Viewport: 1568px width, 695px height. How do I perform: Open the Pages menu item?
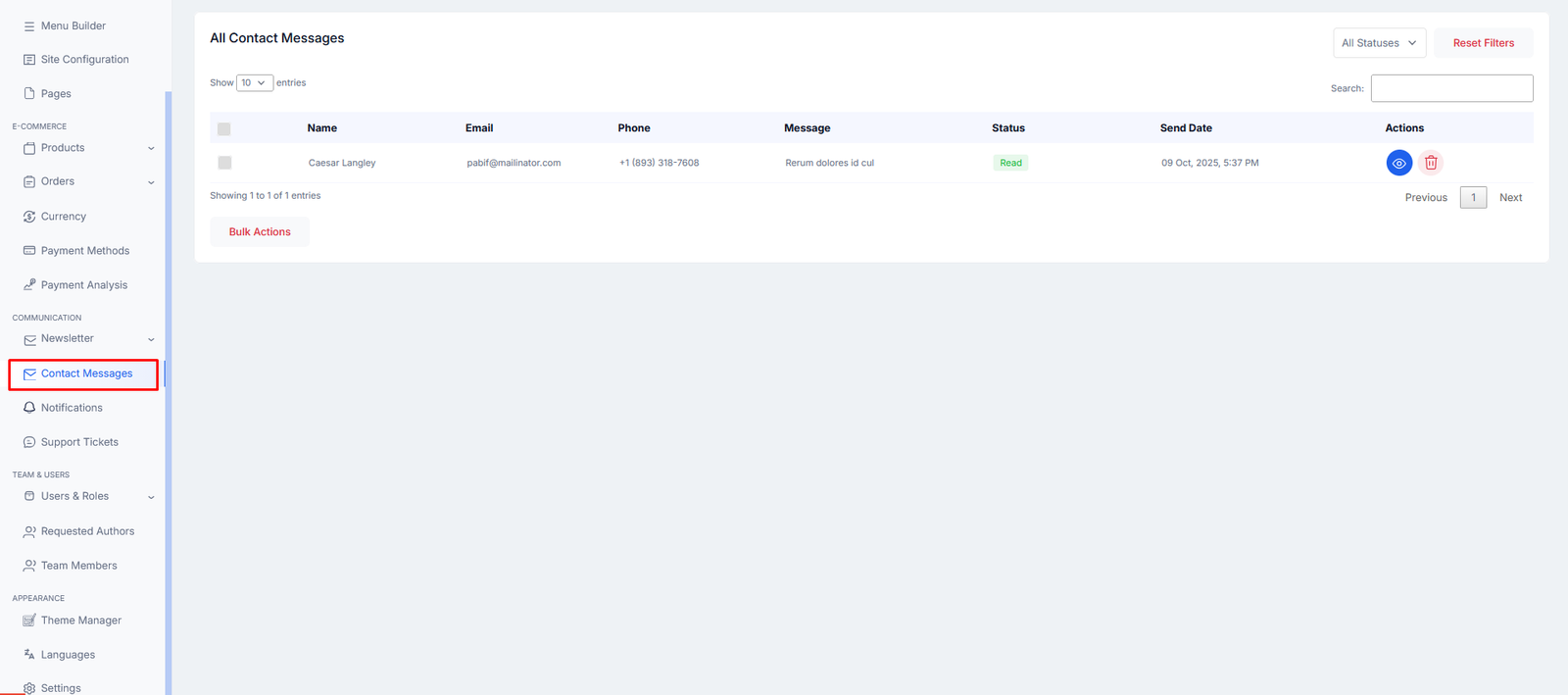pos(56,94)
